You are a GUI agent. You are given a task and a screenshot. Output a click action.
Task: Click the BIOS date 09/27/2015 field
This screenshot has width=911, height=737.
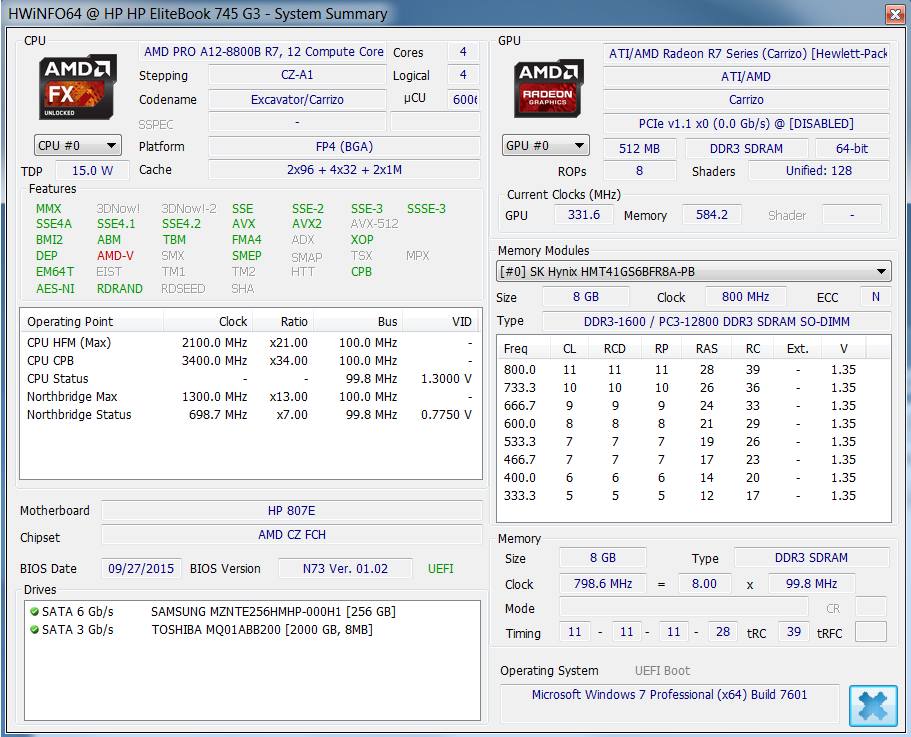(141, 569)
